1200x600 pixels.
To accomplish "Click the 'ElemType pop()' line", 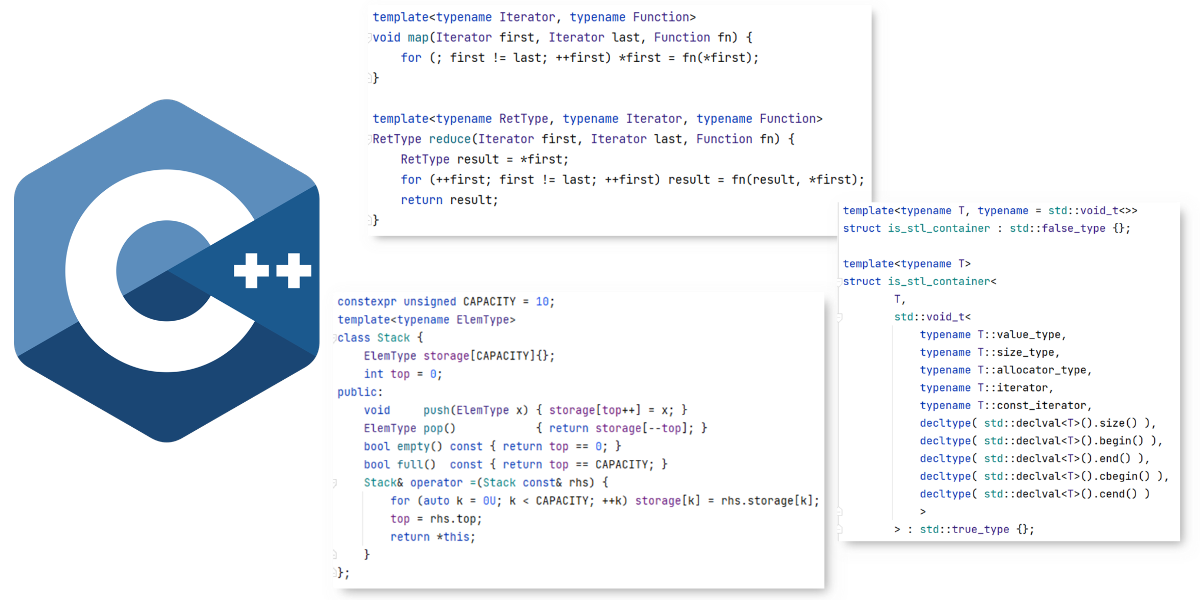I will [535, 428].
